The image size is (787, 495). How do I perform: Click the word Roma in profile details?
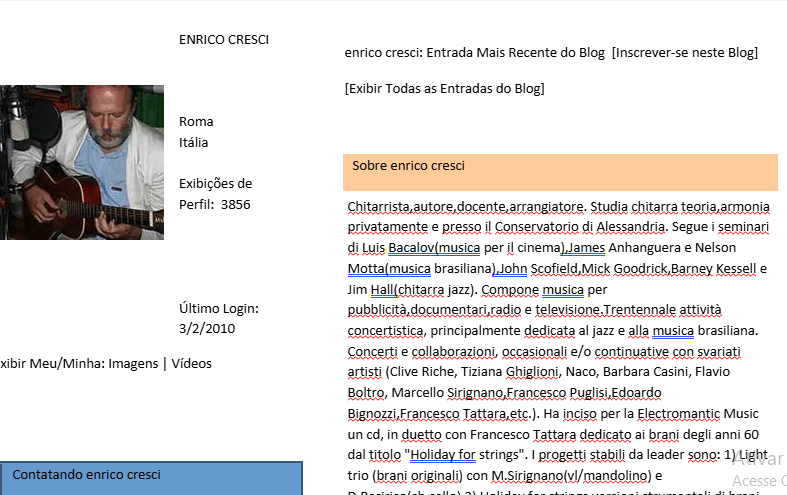(x=196, y=121)
